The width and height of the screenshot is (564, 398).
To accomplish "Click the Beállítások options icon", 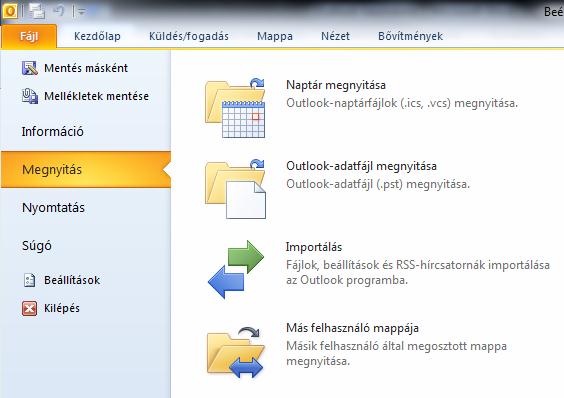I will (x=29, y=280).
